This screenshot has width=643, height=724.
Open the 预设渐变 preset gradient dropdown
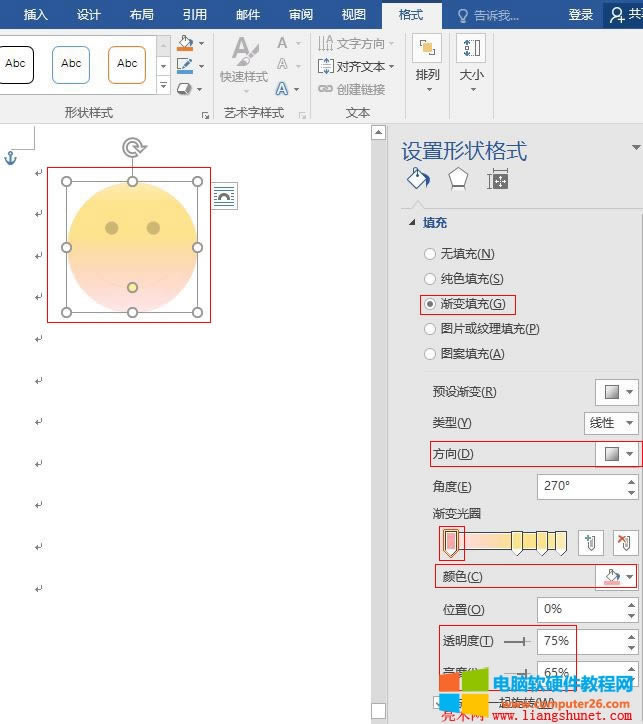(x=616, y=392)
